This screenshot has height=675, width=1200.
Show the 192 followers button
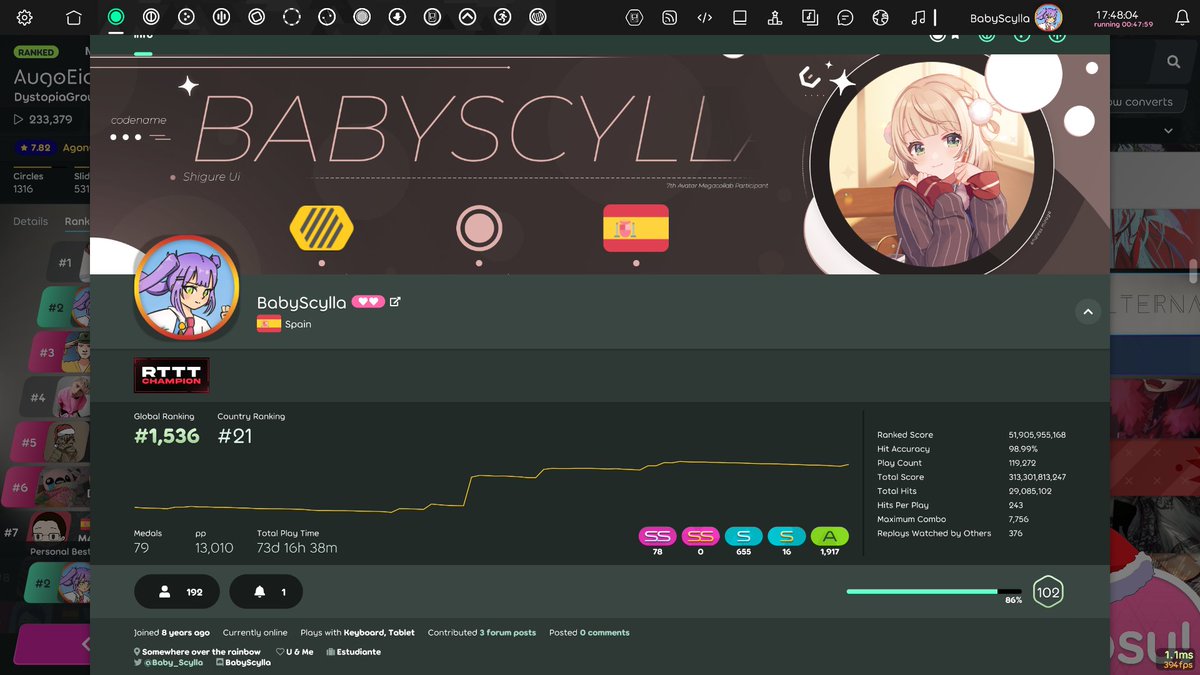178,592
